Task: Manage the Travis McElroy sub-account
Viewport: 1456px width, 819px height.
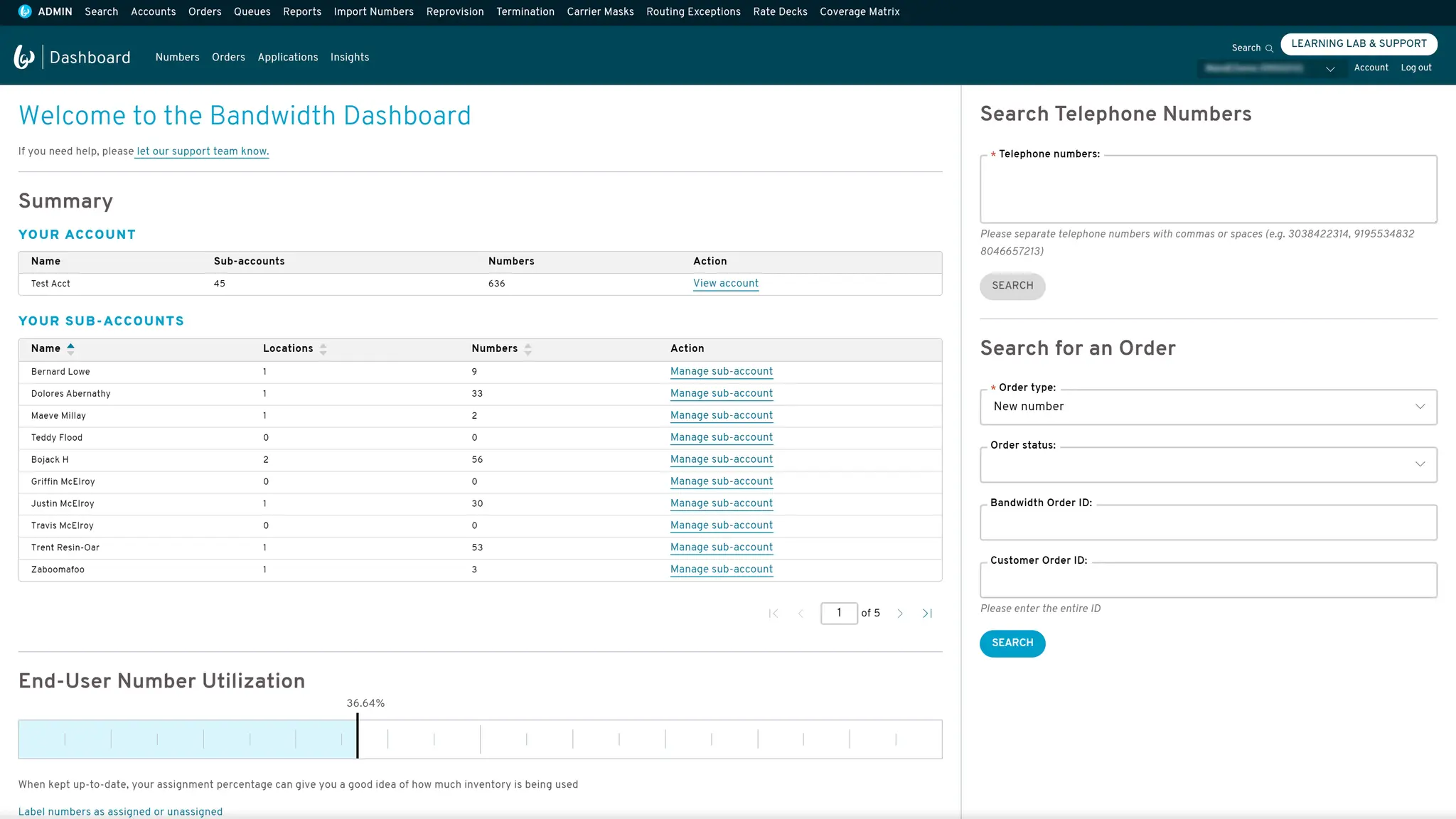Action: point(722,525)
